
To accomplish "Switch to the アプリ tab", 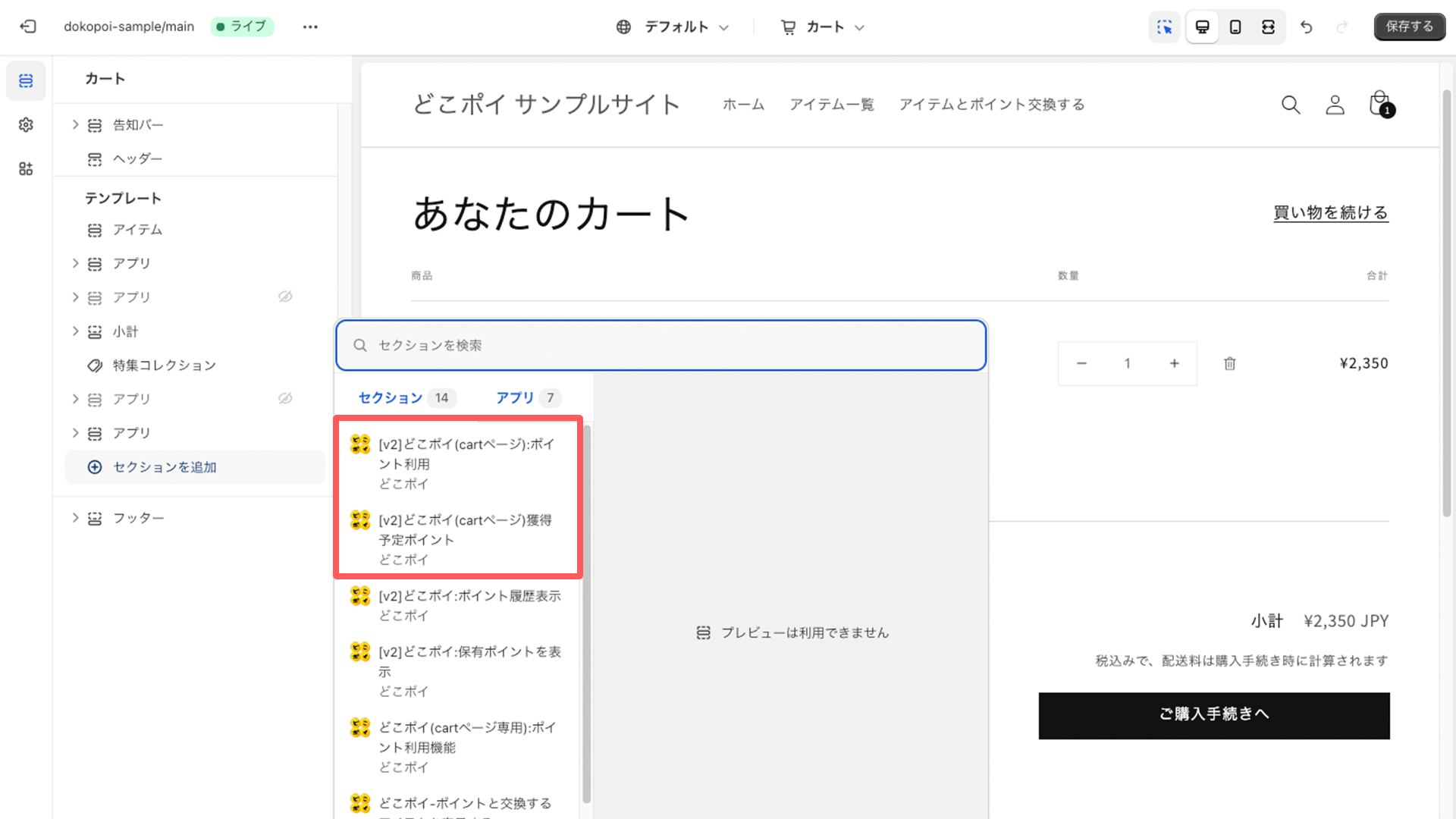I will tap(528, 398).
